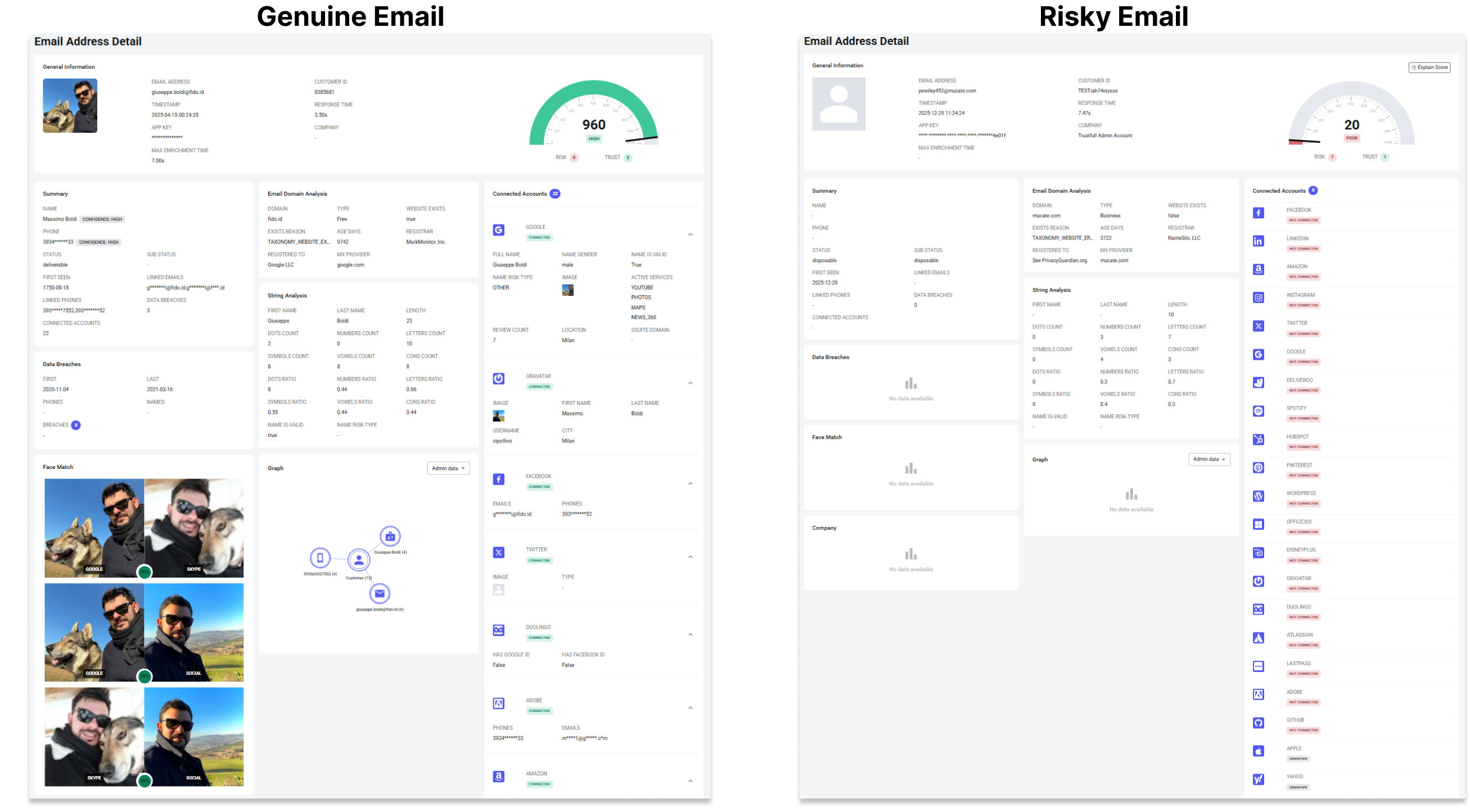The image size is (1470, 812).
Task: Click the Spotify icon in accounts list
Action: click(1258, 412)
